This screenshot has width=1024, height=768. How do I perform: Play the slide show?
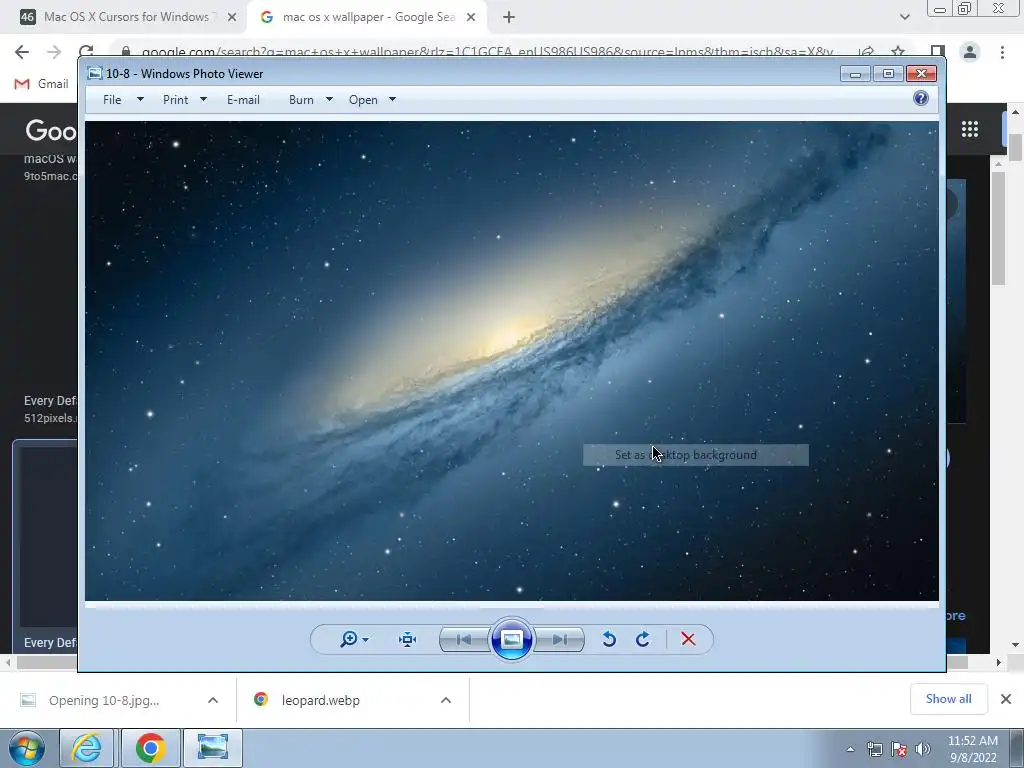tap(511, 639)
